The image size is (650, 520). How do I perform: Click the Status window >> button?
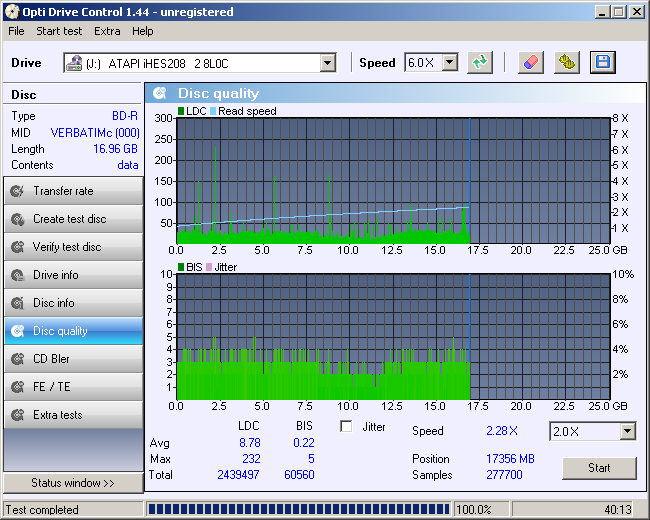(73, 483)
